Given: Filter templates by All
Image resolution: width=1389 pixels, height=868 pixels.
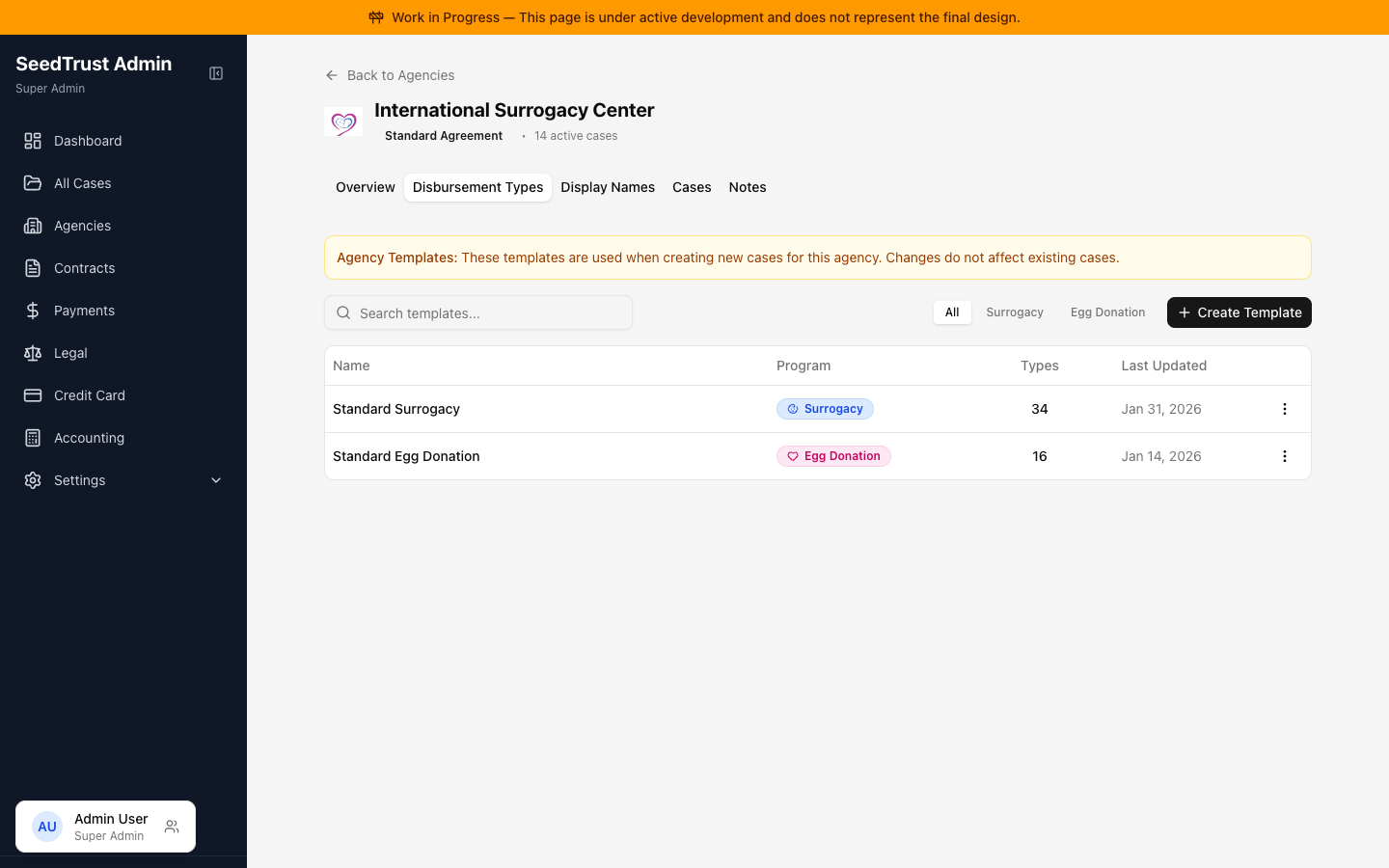Looking at the screenshot, I should [x=952, y=312].
